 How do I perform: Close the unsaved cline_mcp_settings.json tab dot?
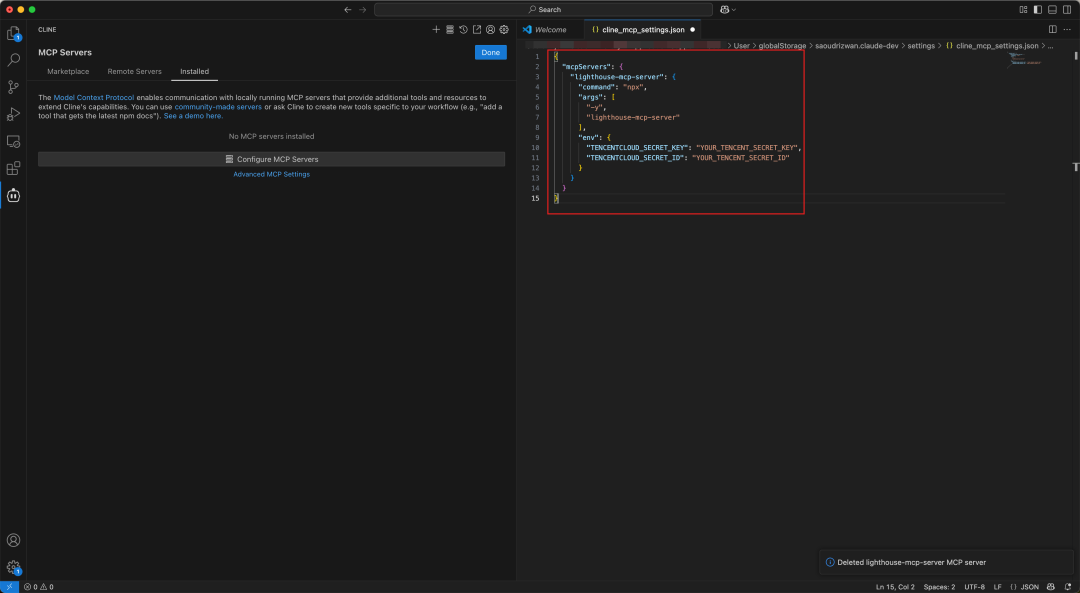[692, 30]
